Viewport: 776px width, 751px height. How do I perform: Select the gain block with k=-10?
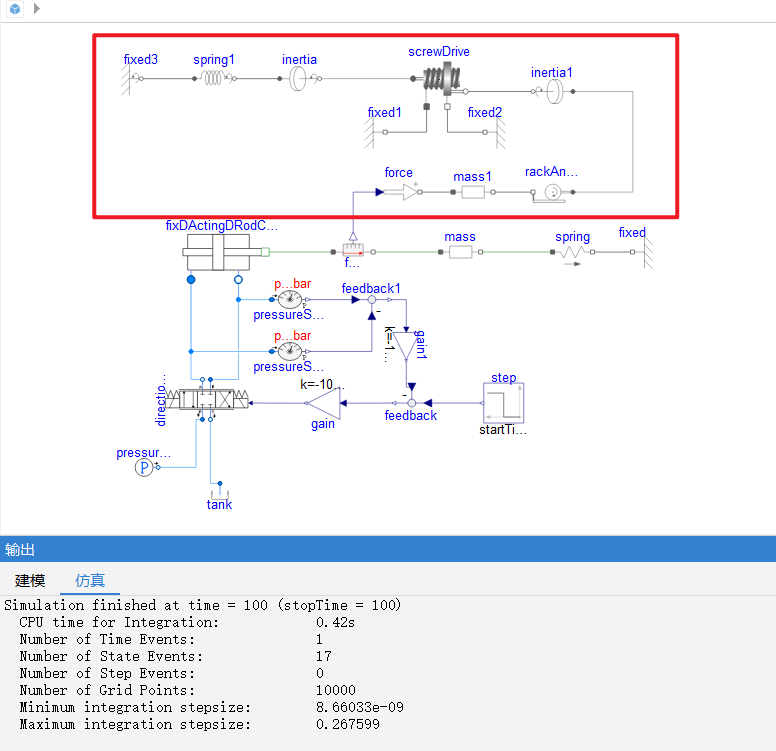click(324, 403)
